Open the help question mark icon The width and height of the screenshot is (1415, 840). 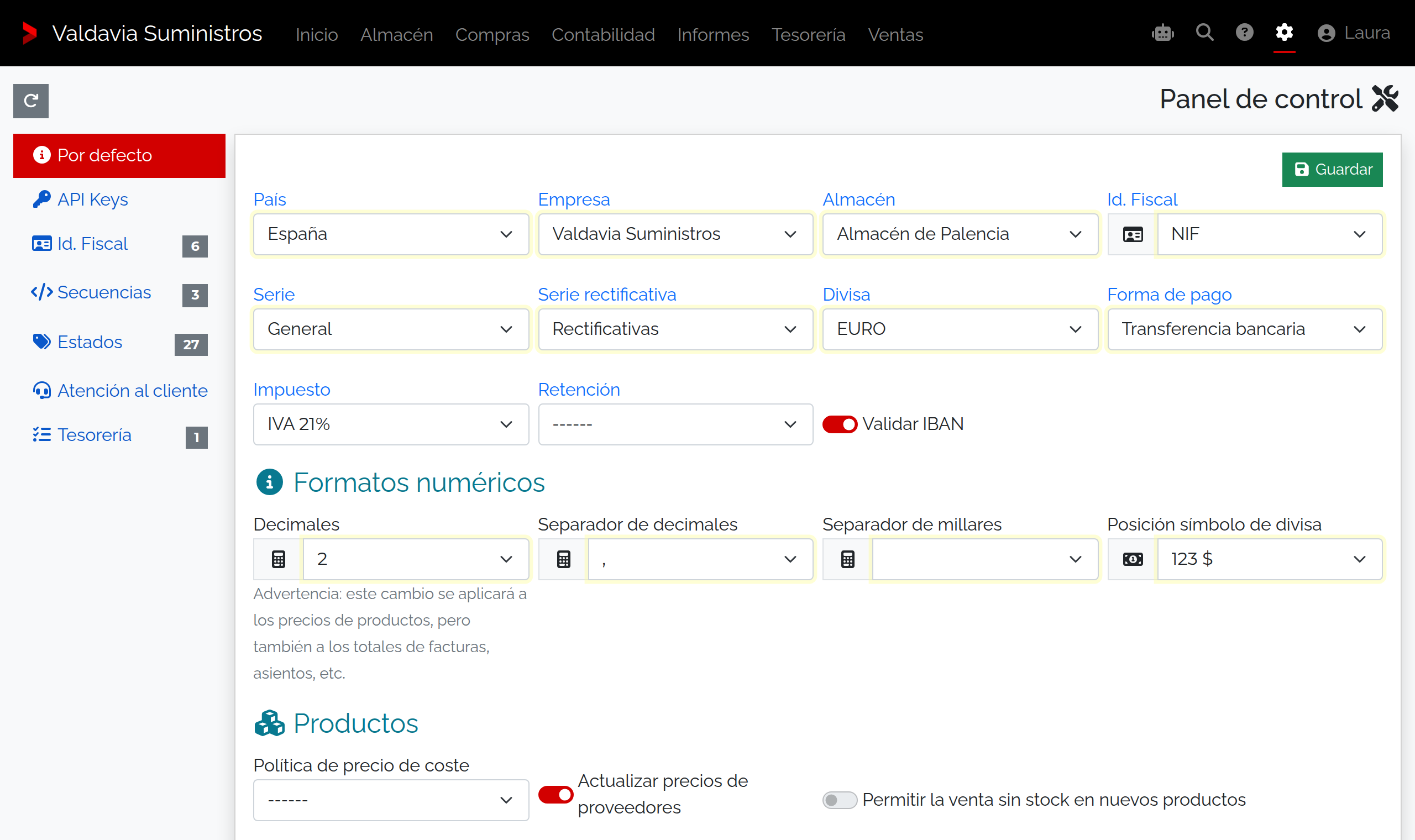click(x=1244, y=33)
